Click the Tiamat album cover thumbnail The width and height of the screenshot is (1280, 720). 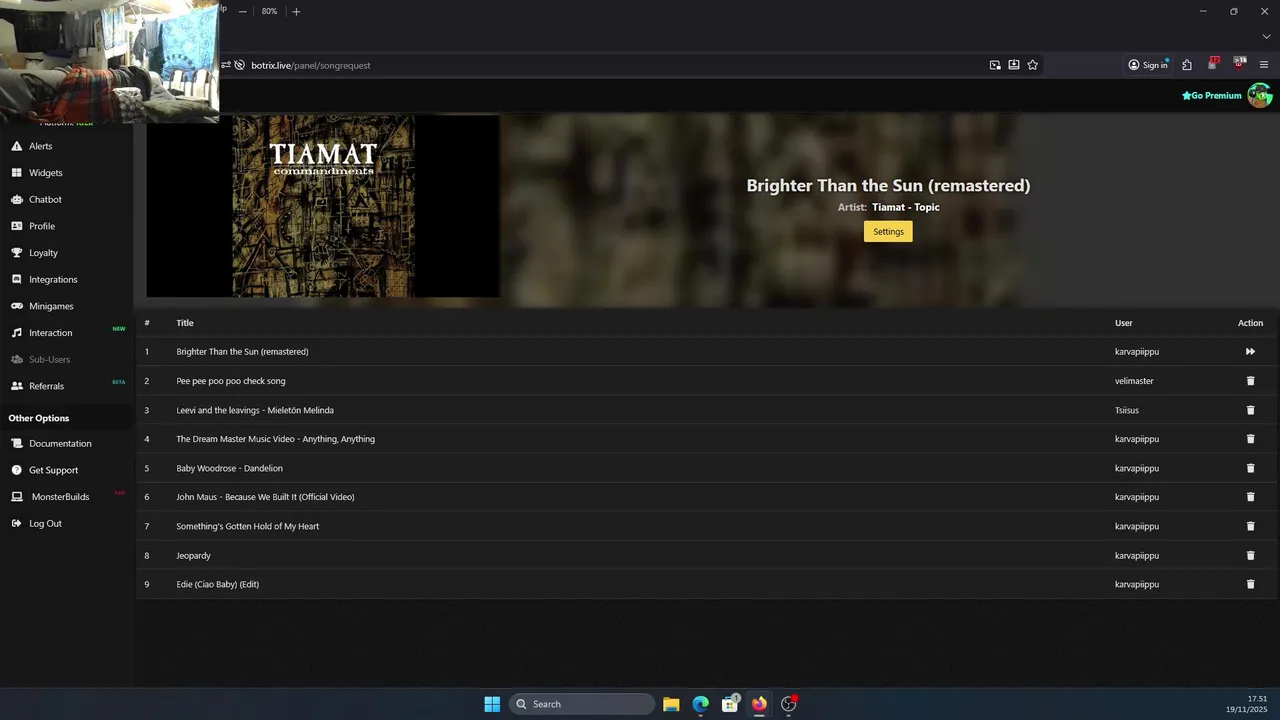(x=323, y=206)
